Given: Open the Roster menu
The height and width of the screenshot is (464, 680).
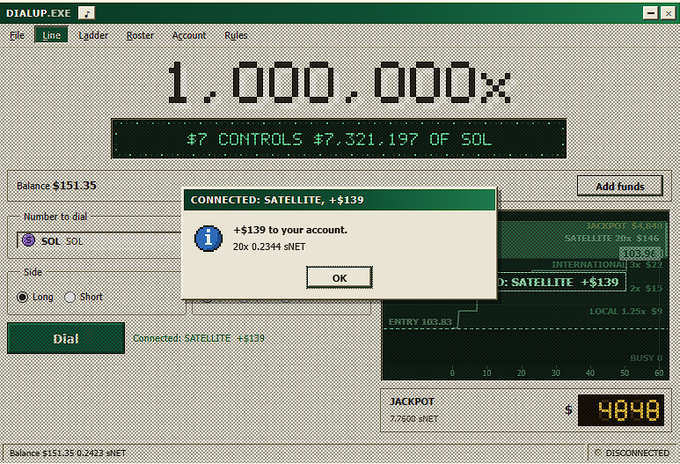Looking at the screenshot, I should point(140,35).
